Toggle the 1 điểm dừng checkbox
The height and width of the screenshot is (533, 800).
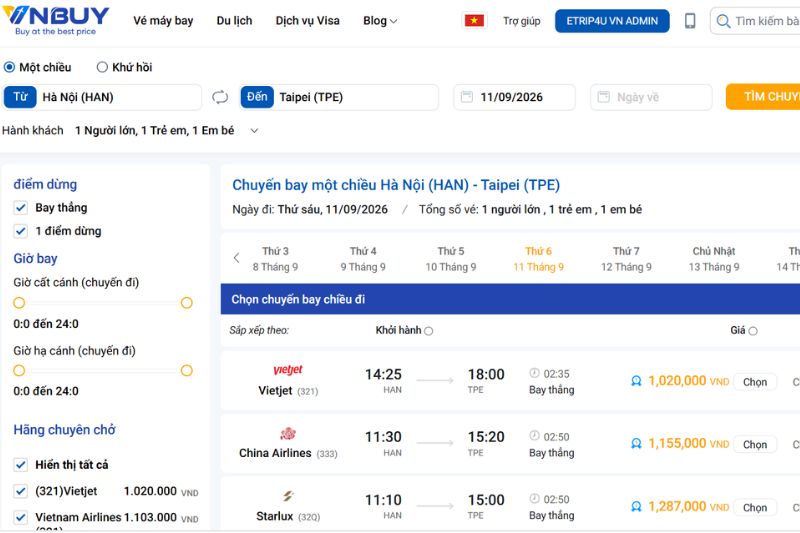coord(20,231)
